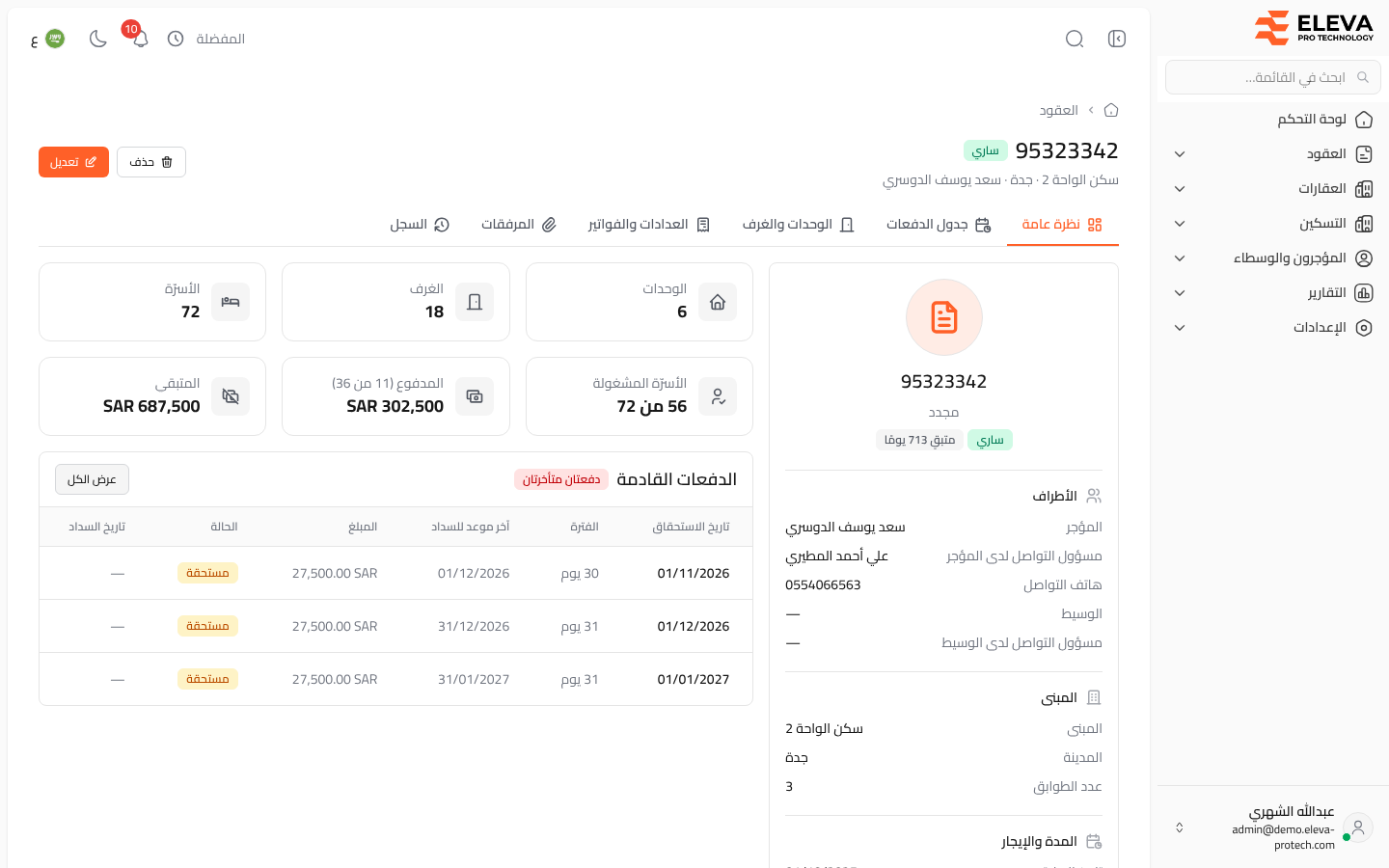Open لوحة التحكم in sidebar
The width and height of the screenshot is (1389, 868).
coord(1273,120)
